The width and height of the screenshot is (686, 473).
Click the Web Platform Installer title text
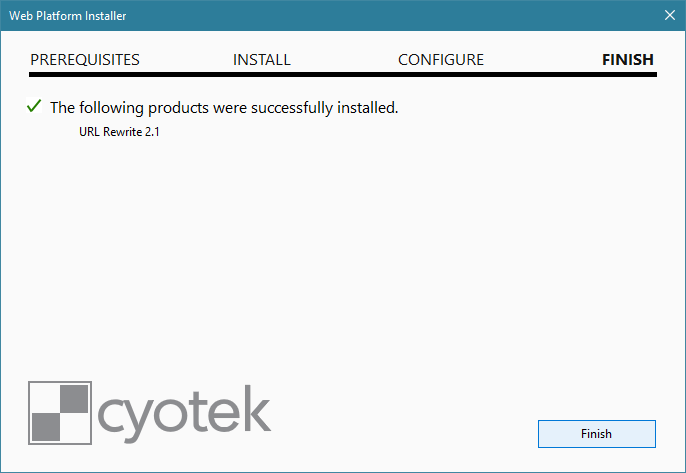coord(67,16)
